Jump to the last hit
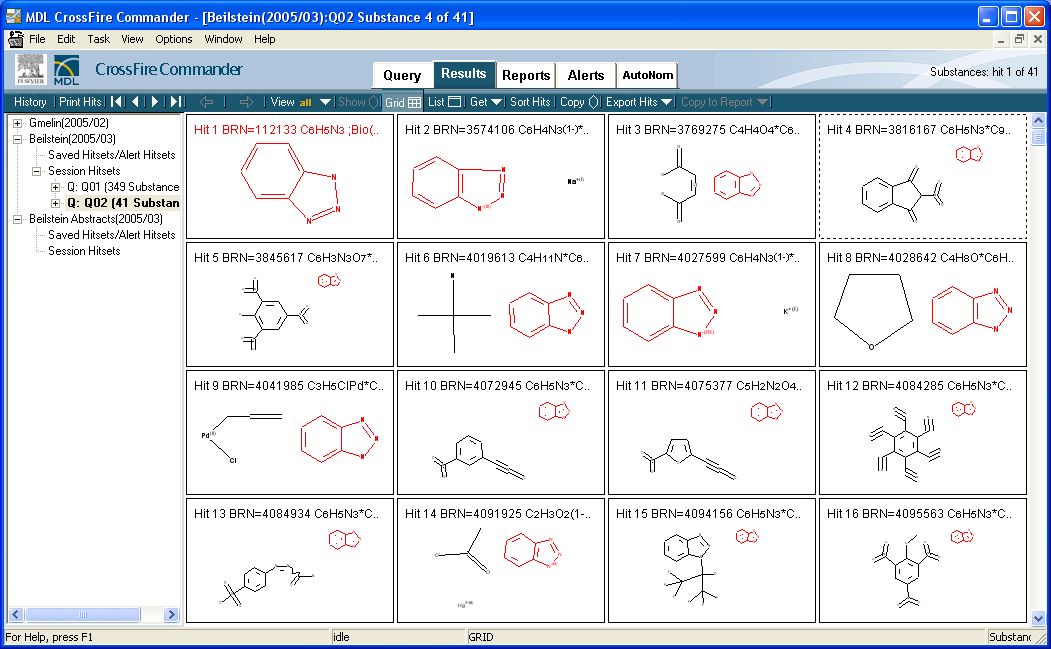The width and height of the screenshot is (1051, 649). tap(176, 102)
